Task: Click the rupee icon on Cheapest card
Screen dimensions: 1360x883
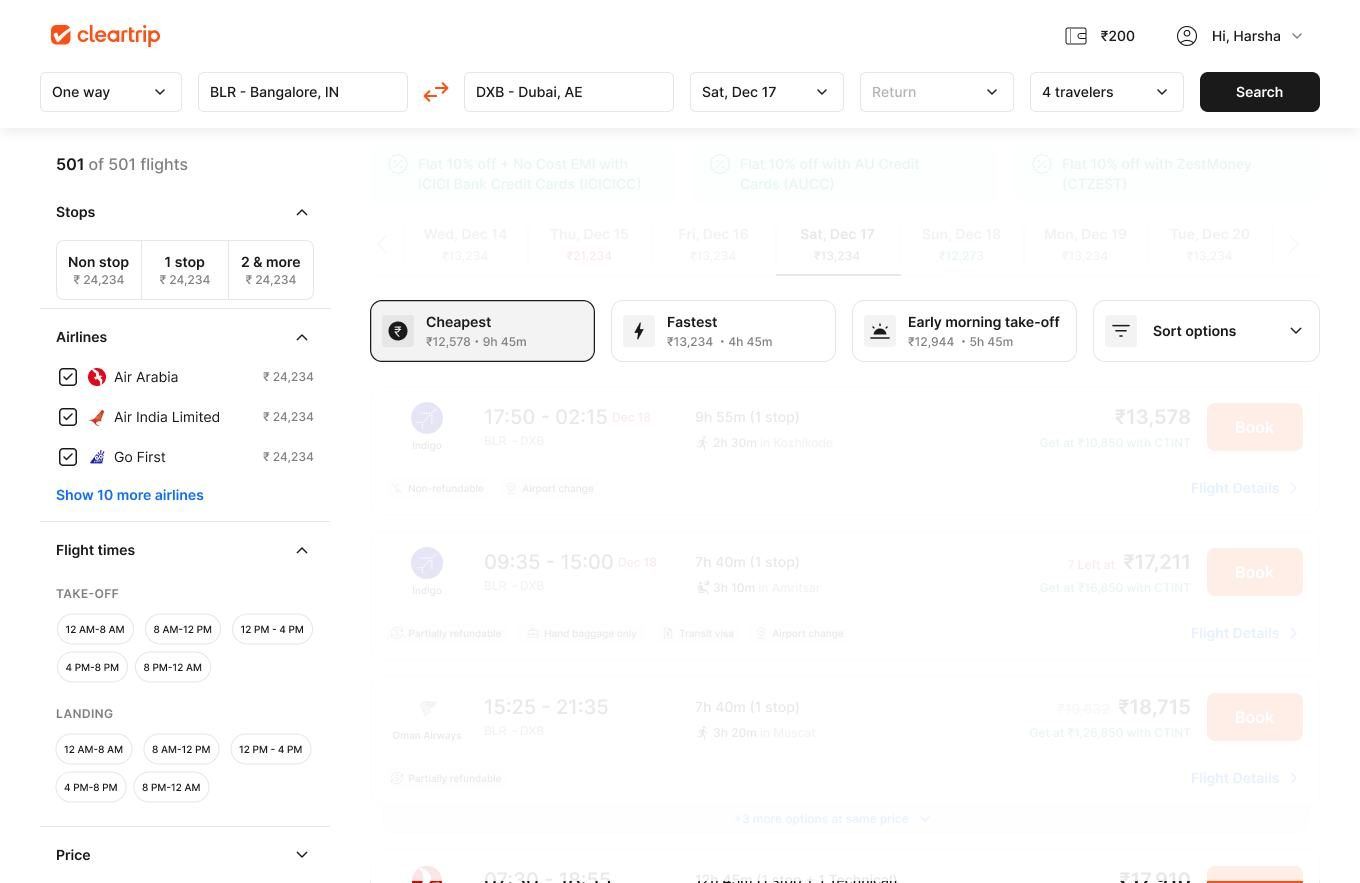Action: (398, 331)
